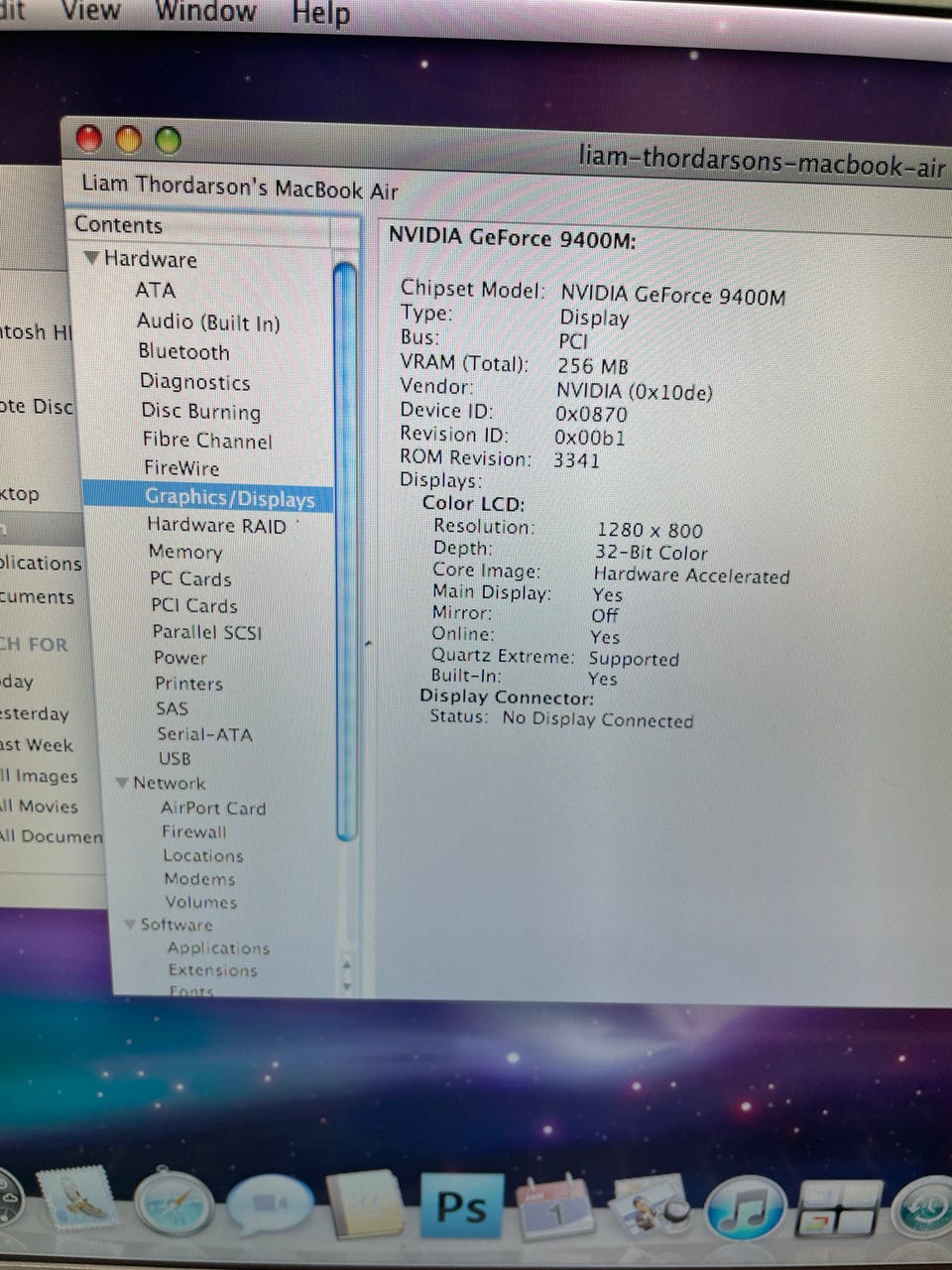Image resolution: width=952 pixels, height=1270 pixels.
Task: Click All Movies in Finder sidebar
Action: coord(40,806)
